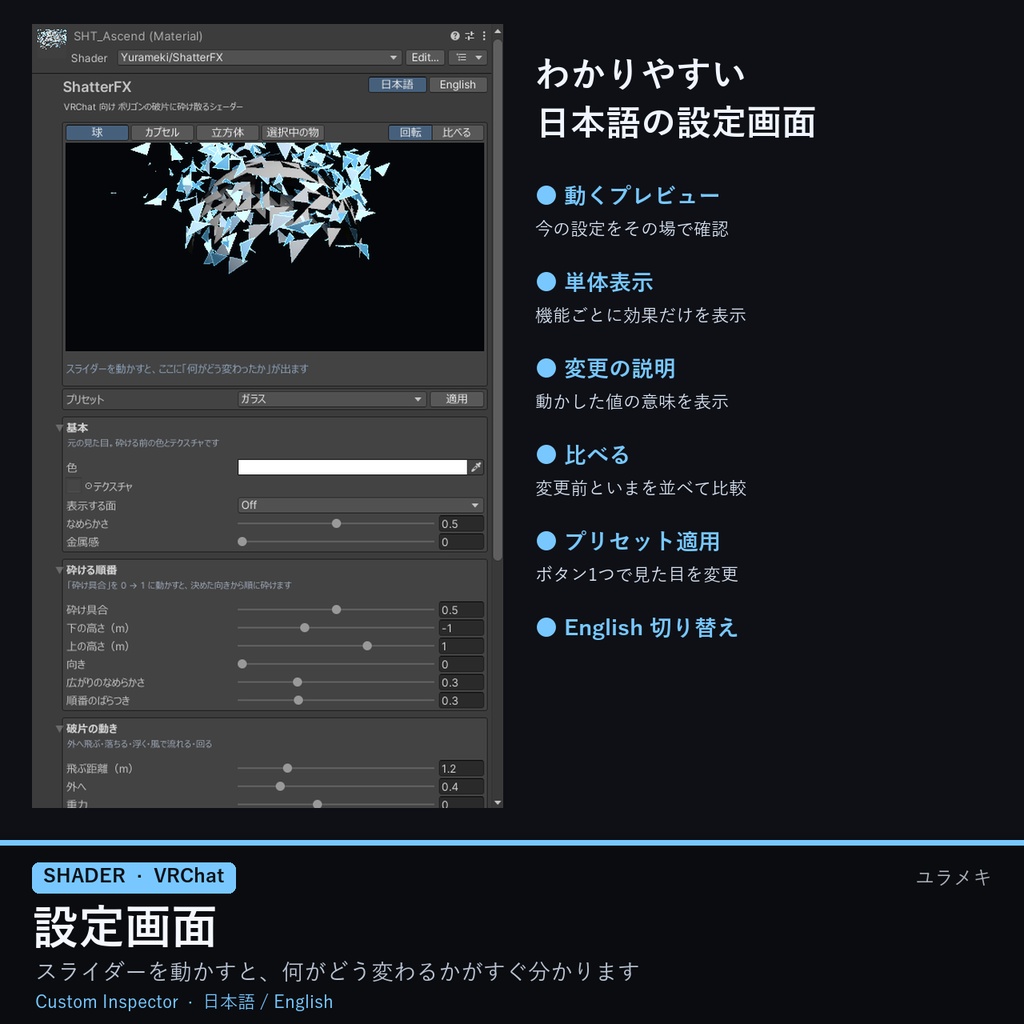Open the Yurameki/ShatterFX shader dropdown
Viewport: 1024px width, 1024px height.
tap(259, 57)
